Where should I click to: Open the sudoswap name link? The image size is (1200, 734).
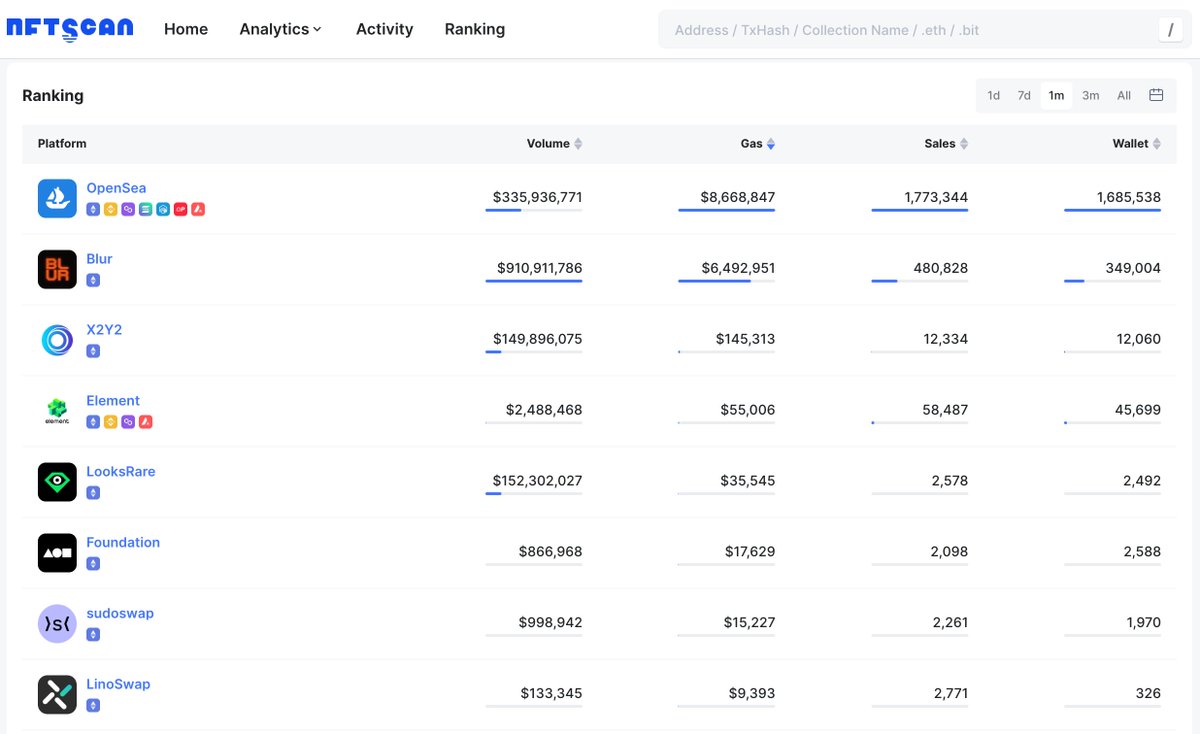tap(120, 614)
